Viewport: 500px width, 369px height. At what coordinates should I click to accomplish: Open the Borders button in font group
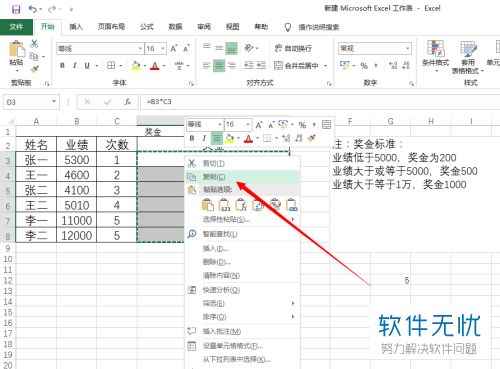tap(111, 65)
